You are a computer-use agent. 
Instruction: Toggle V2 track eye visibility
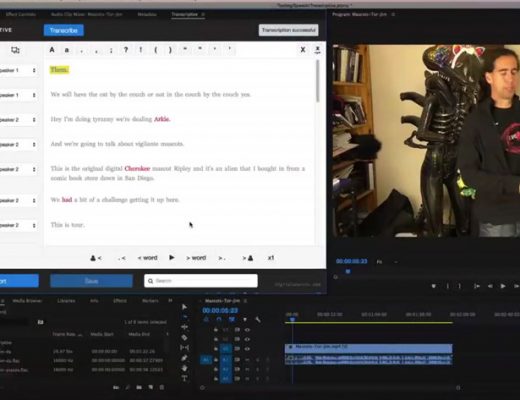(247, 339)
